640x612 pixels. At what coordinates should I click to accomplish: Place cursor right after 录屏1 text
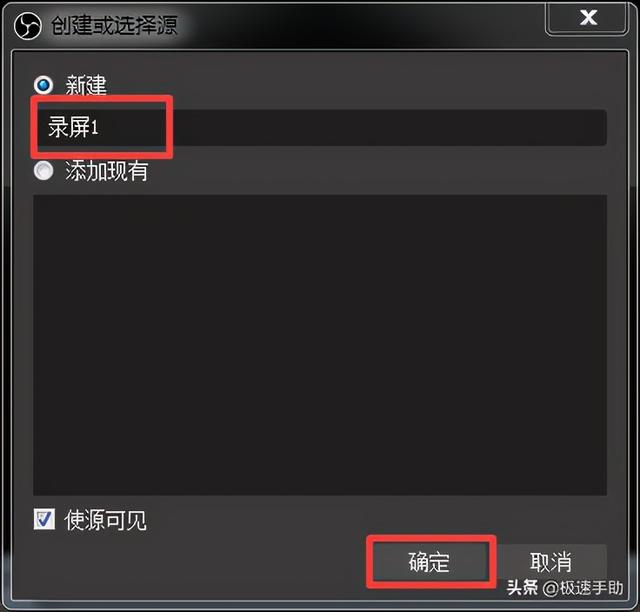tap(100, 127)
